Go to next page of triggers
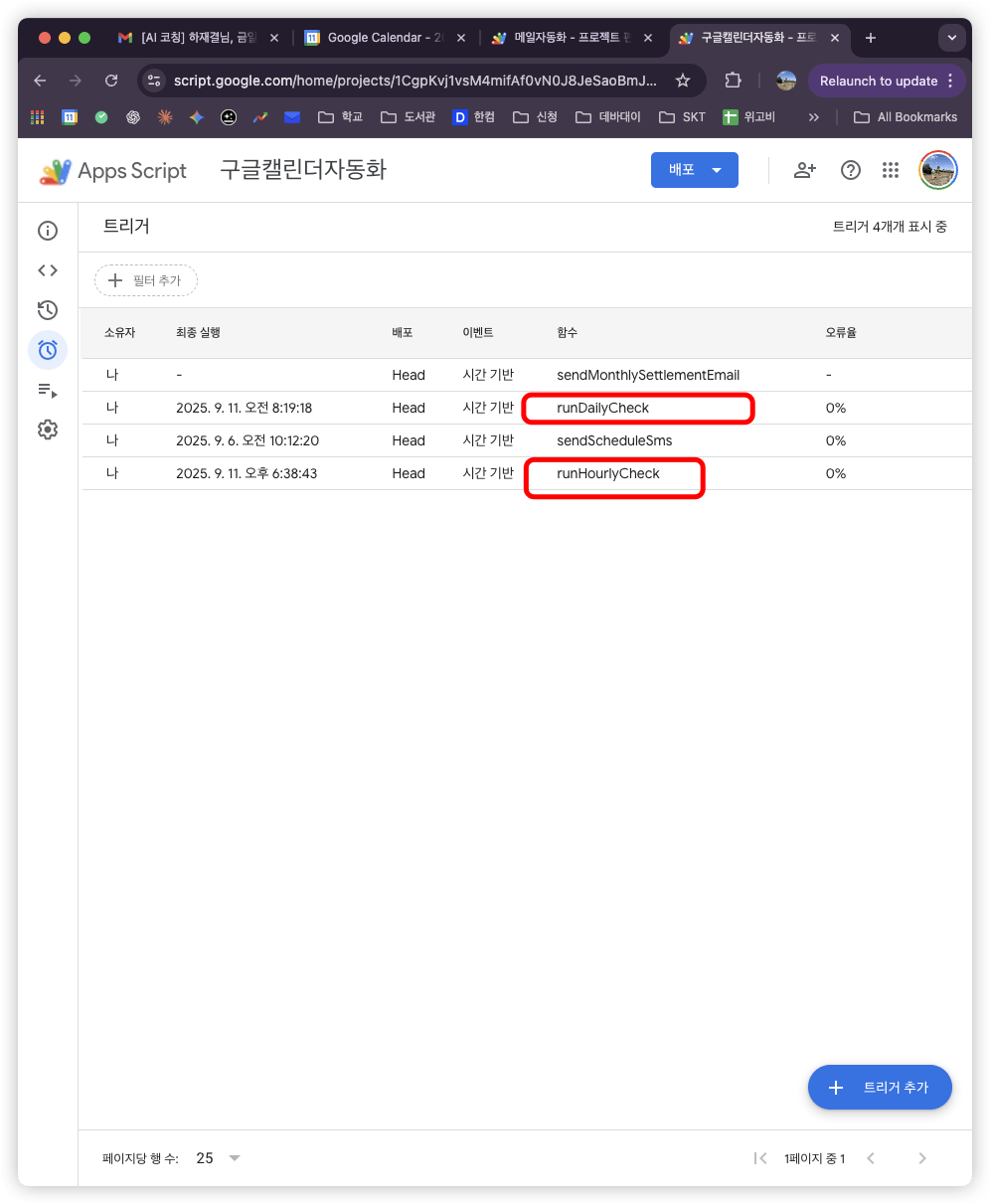 922,1158
